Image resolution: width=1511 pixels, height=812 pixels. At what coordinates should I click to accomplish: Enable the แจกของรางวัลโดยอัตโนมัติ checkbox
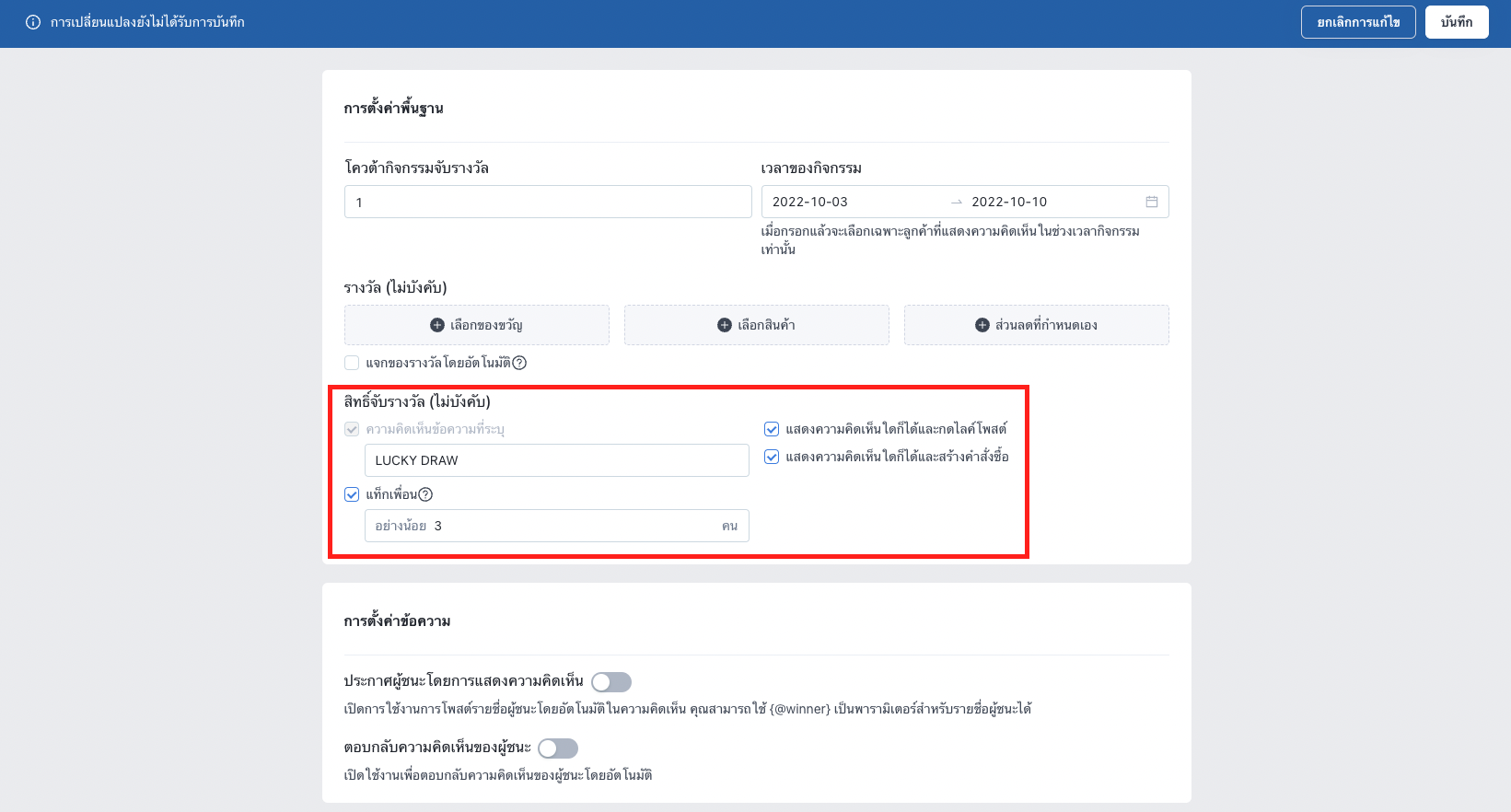click(x=352, y=363)
